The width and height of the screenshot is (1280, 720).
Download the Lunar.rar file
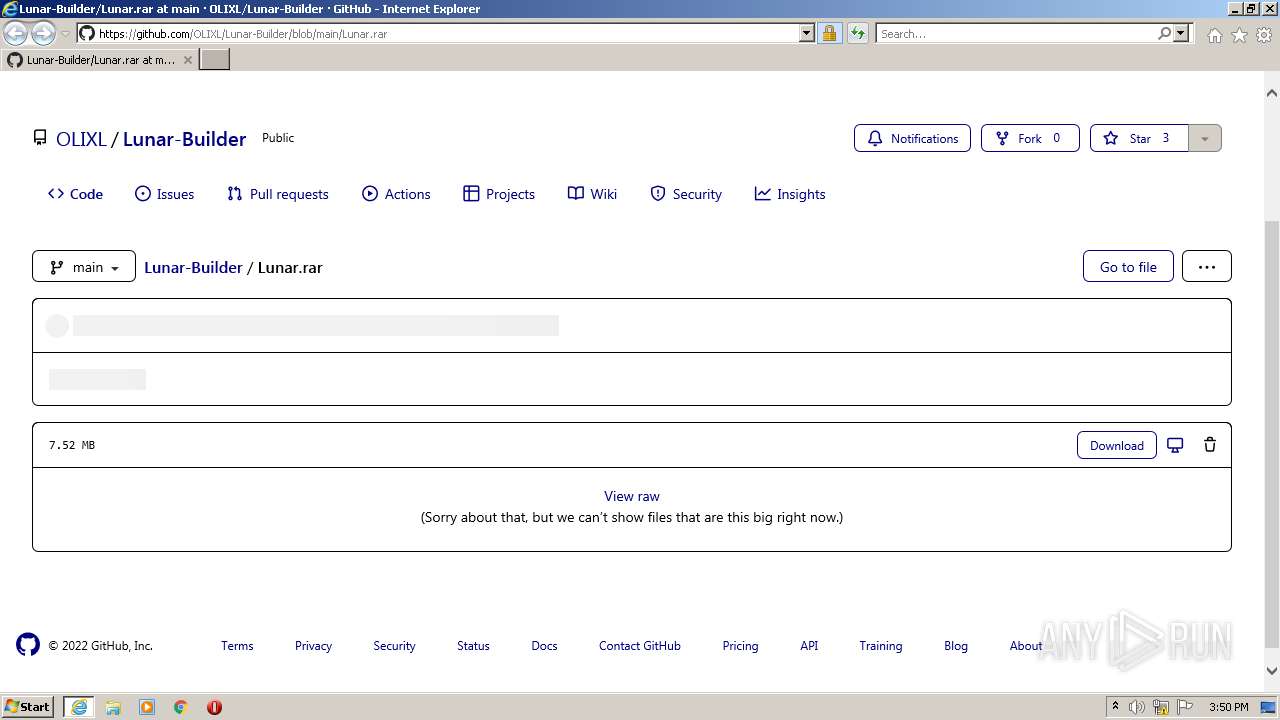(x=1117, y=445)
